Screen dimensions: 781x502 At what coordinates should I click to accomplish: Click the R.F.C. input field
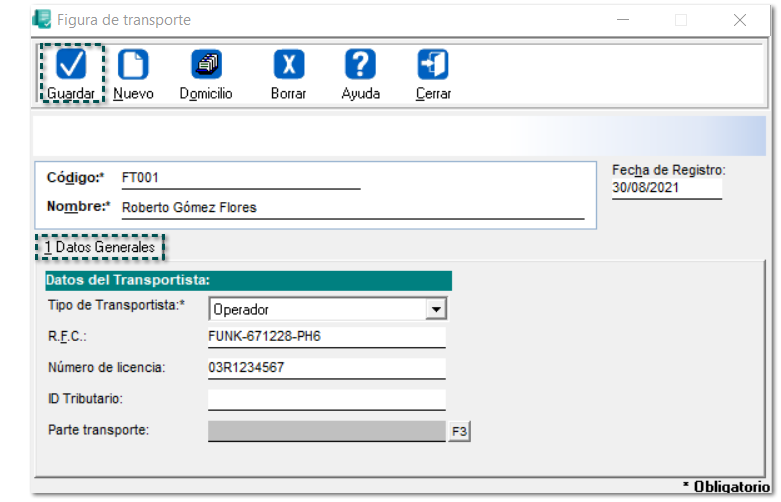tap(325, 336)
